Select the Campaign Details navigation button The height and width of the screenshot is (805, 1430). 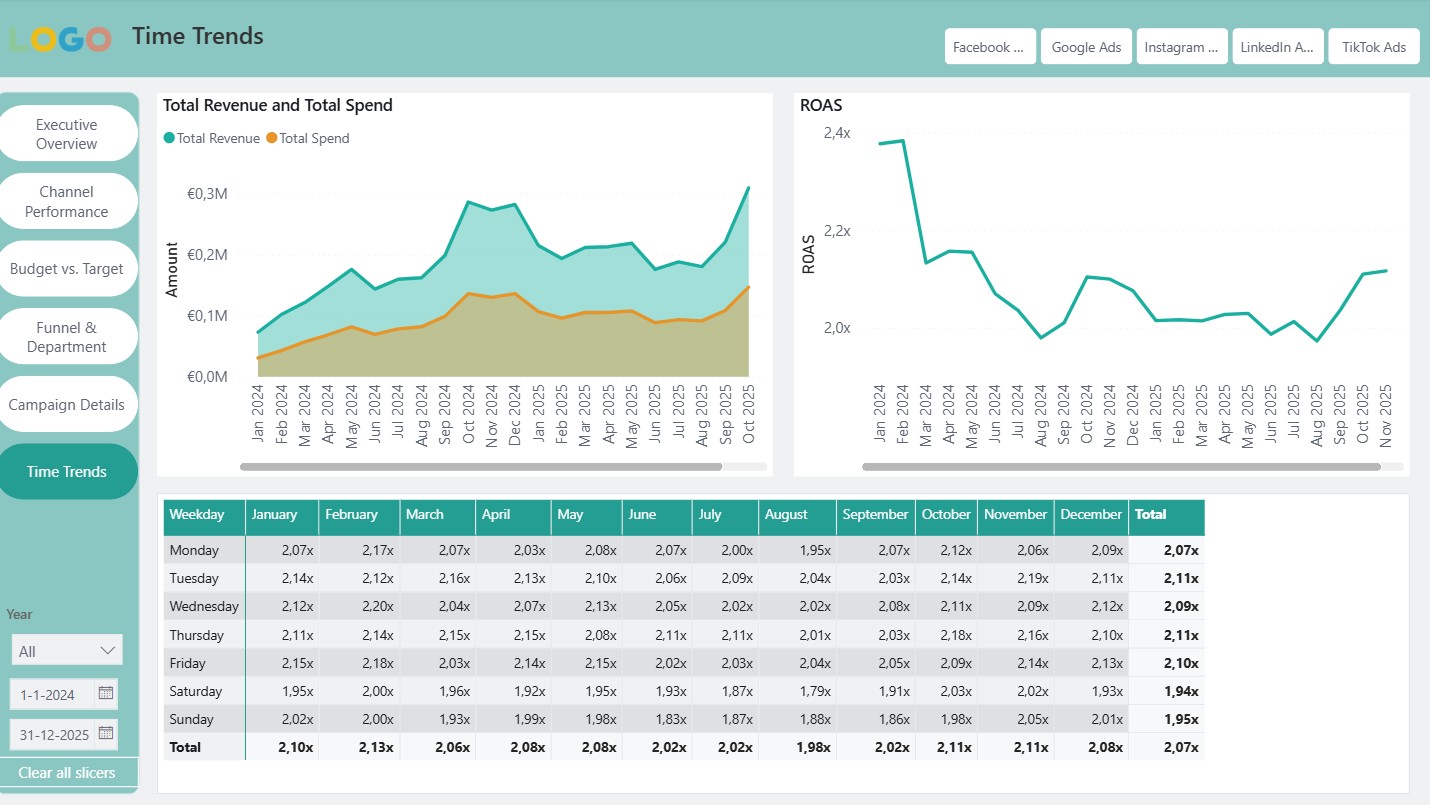tap(68, 404)
